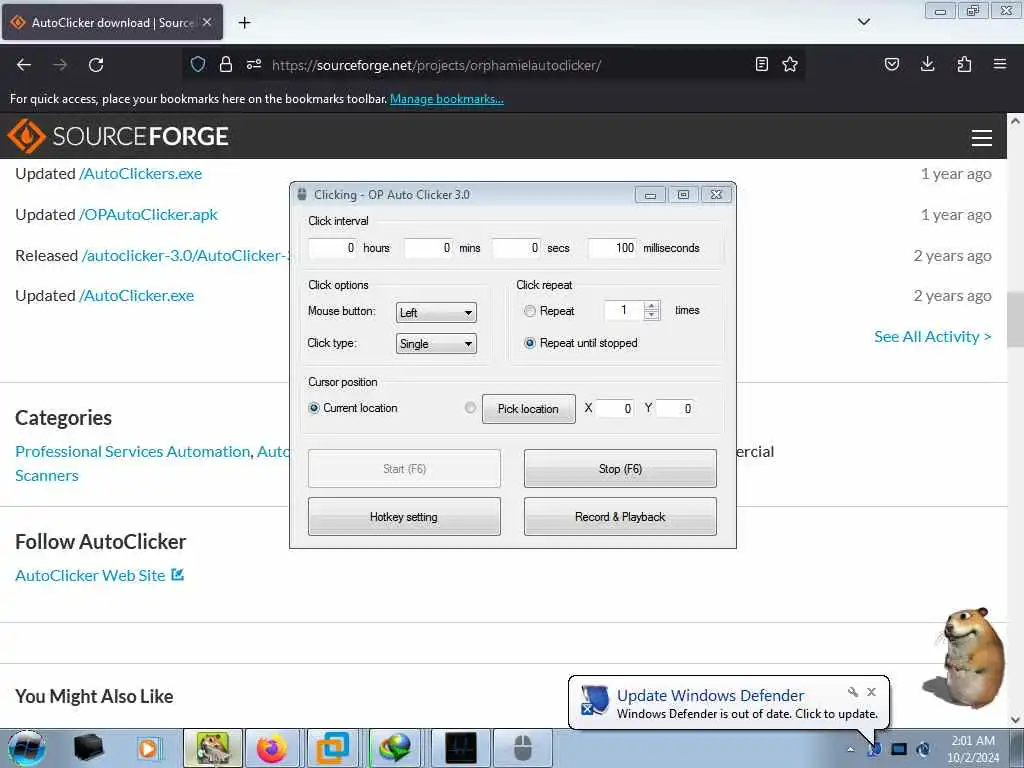Open Firefox application hamburger menu
Screen dimensions: 1024x768
[1000, 64]
